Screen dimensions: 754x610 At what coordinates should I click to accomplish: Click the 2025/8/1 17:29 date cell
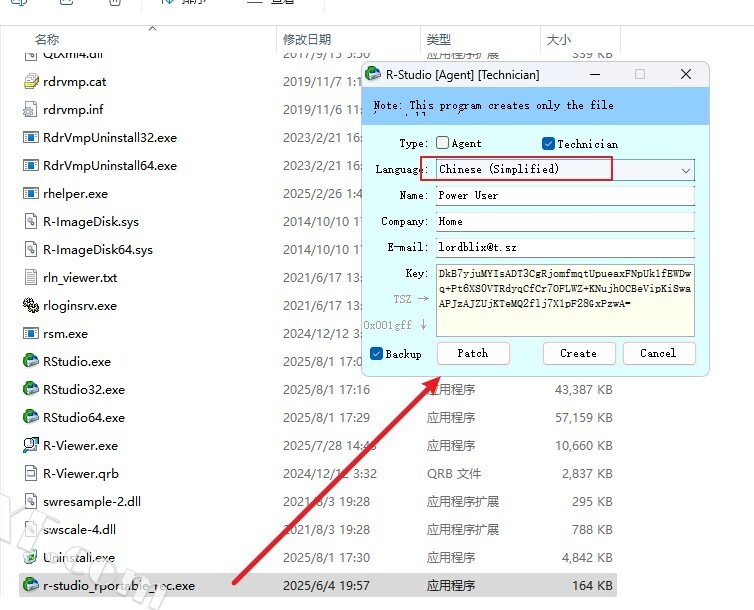(327, 417)
